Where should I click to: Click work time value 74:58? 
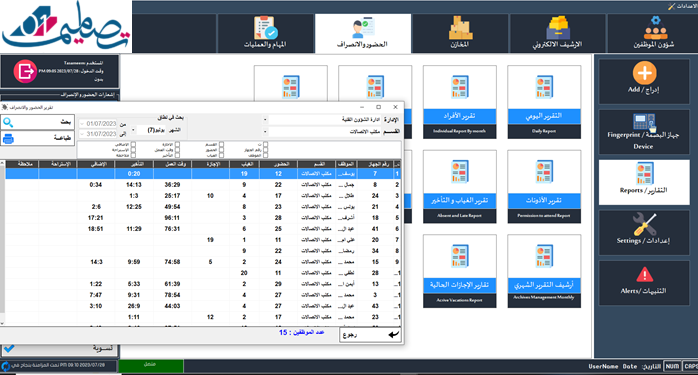172,262
